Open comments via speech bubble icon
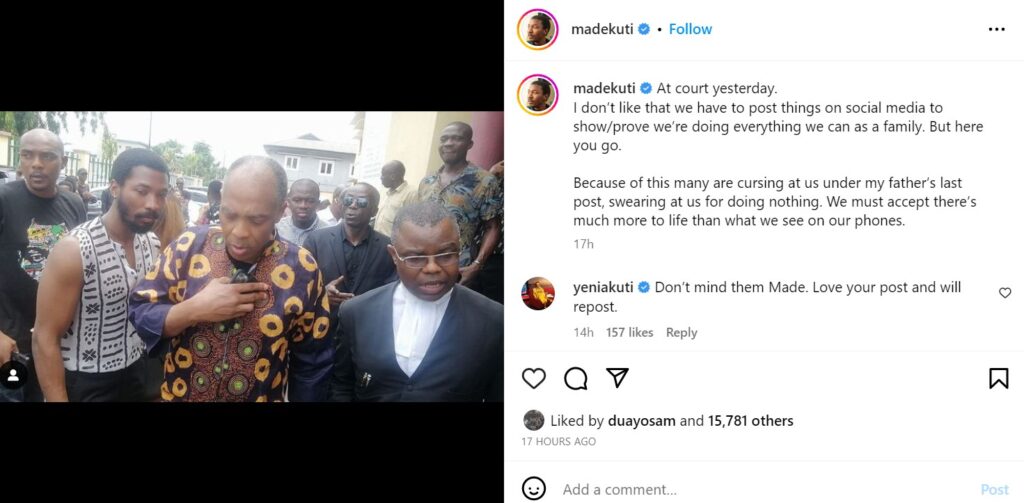 pyautogui.click(x=576, y=378)
